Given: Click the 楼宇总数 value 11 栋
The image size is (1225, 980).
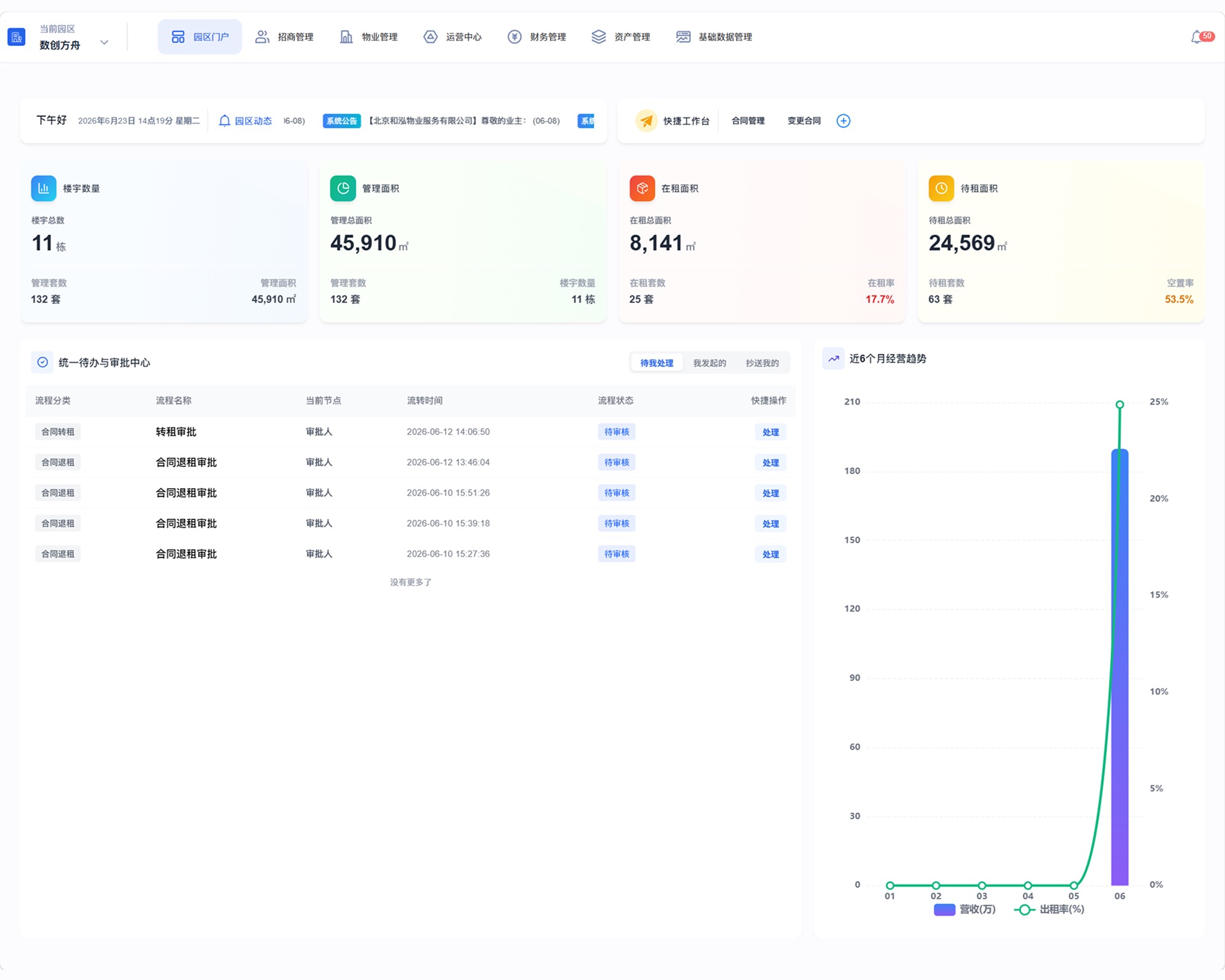Looking at the screenshot, I should 48,243.
